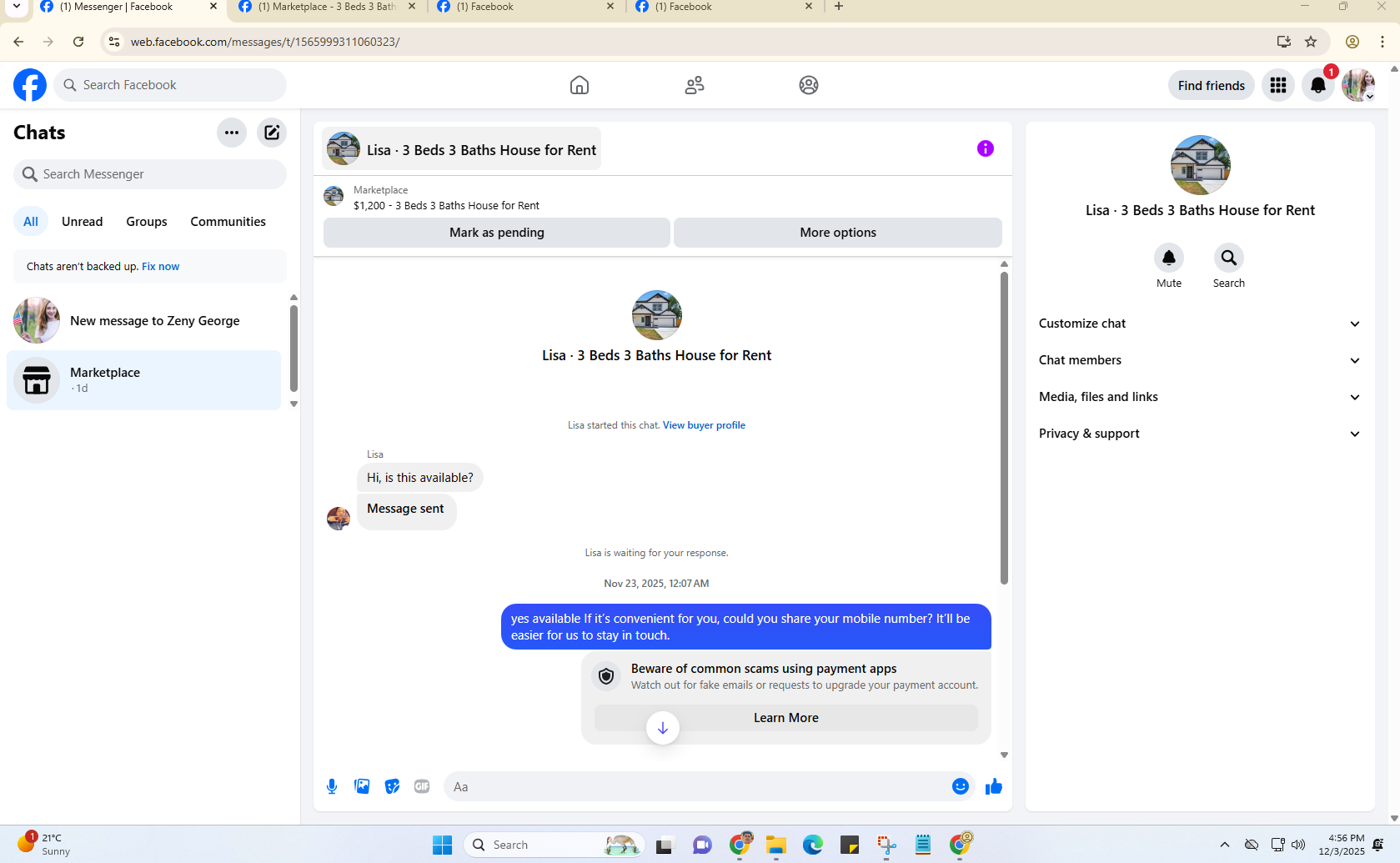
Task: Select the Unread chats filter
Action: (x=83, y=222)
